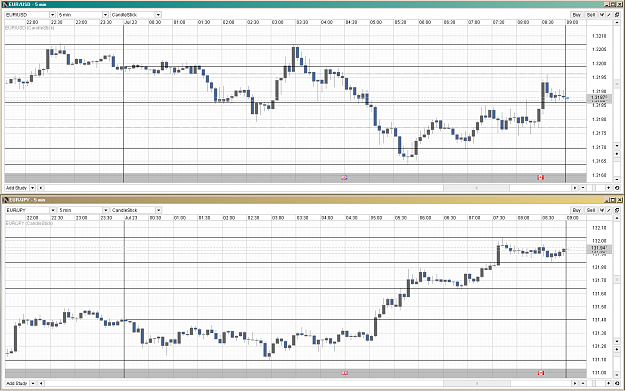Click the EUR/JPY window title bar icon
This screenshot has width=625, height=391.
[5, 200]
